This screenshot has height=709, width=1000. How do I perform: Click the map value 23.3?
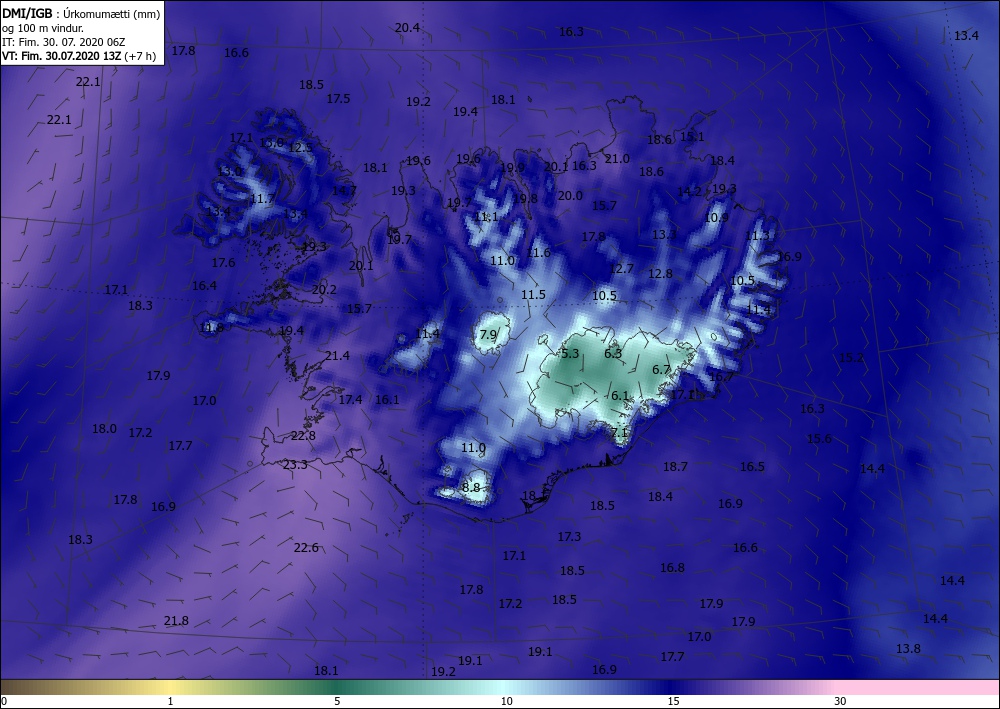295,465
